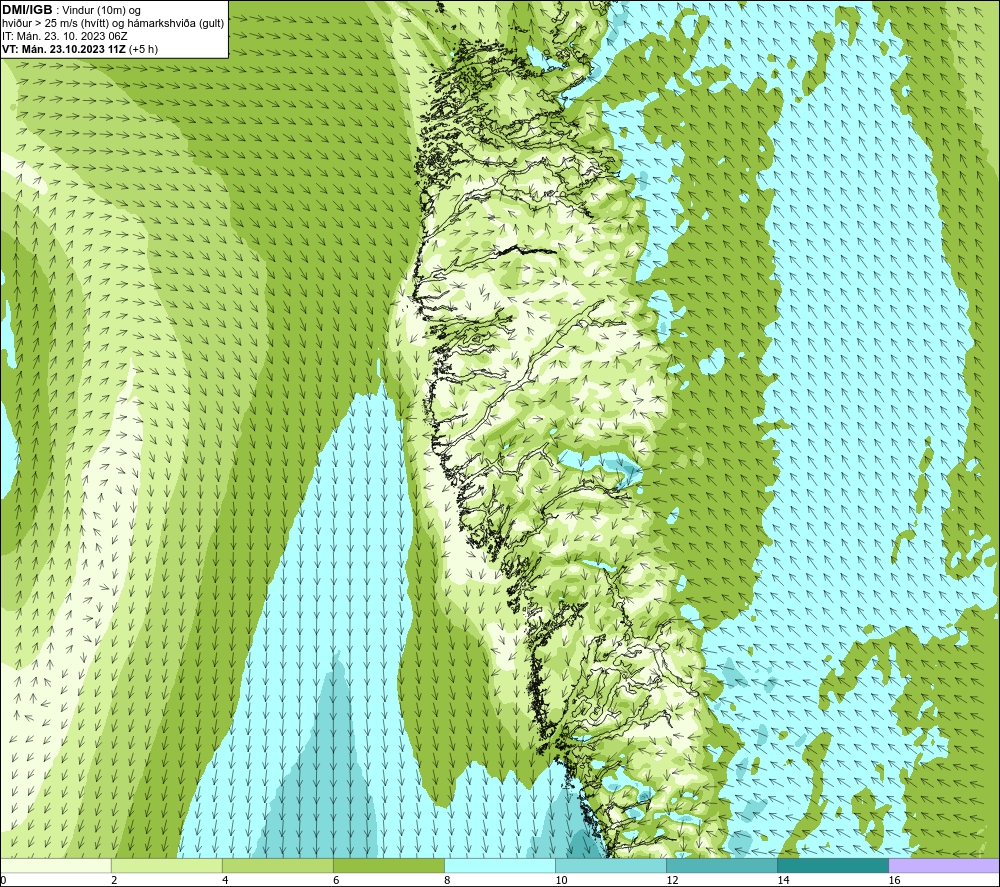Click the legend tick label '14'
Viewport: 1000px width, 887px height.
coord(783,880)
